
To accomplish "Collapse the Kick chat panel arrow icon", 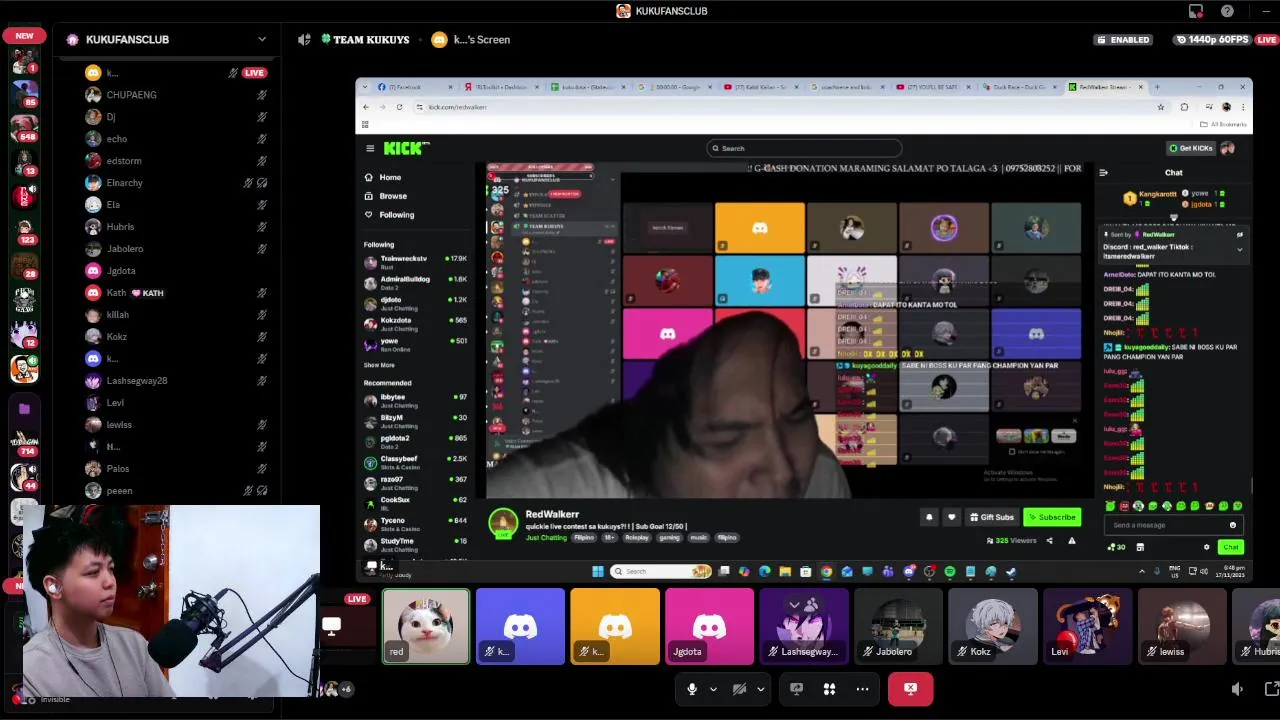I will [1103, 173].
